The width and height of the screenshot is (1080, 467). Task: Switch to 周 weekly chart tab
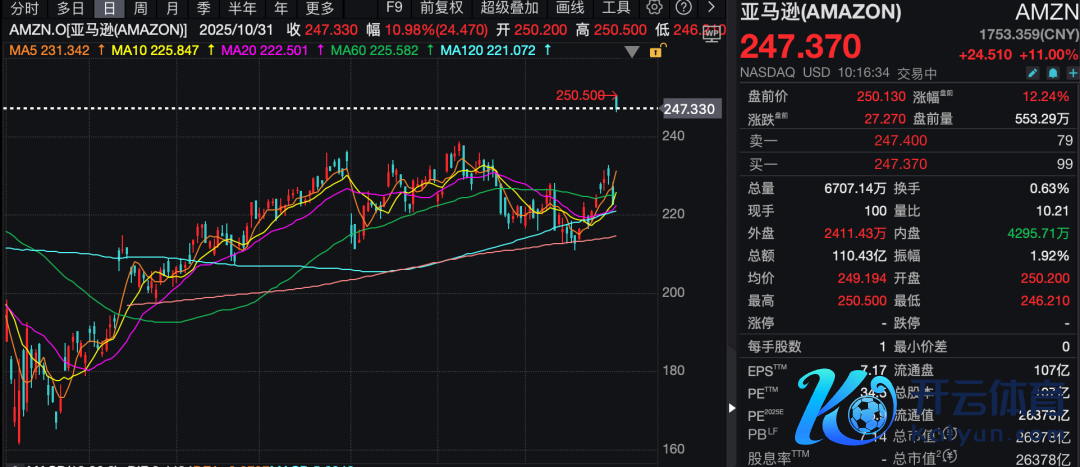(141, 8)
